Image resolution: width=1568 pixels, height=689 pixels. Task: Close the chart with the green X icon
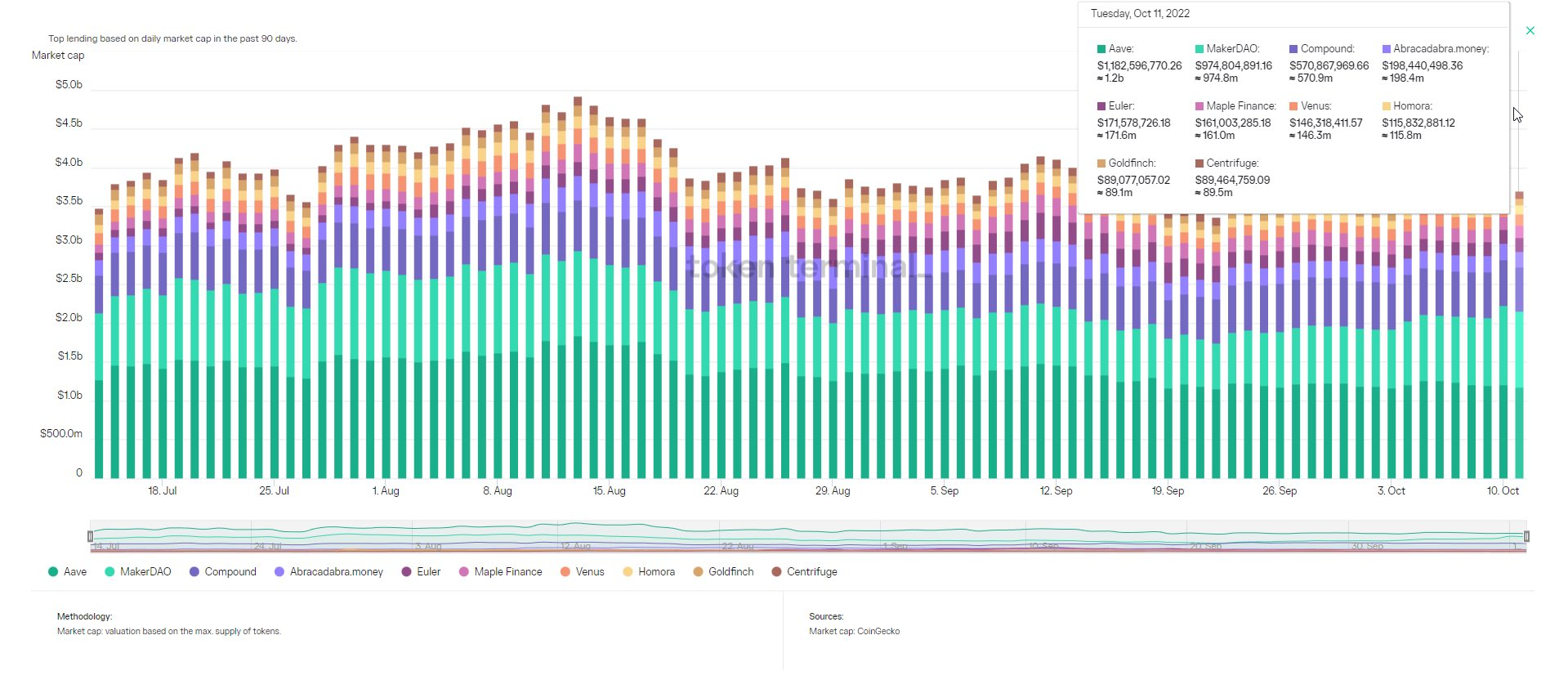tap(1530, 31)
